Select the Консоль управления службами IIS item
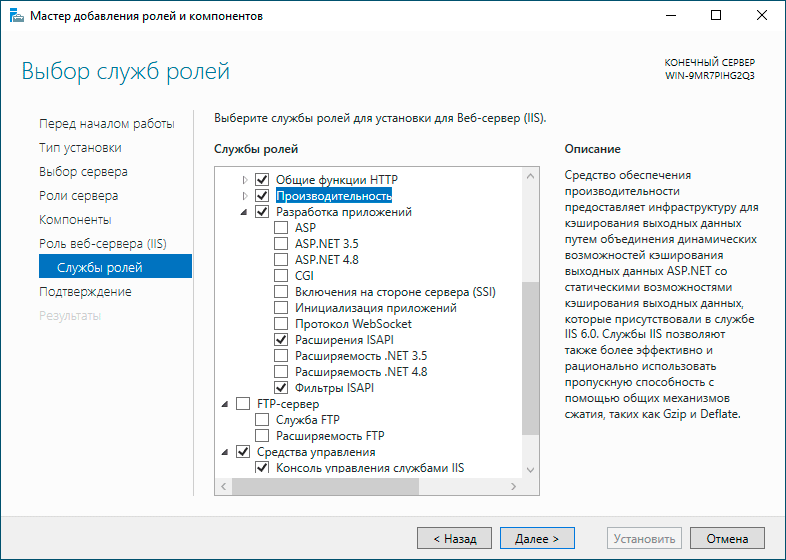 (x=369, y=468)
